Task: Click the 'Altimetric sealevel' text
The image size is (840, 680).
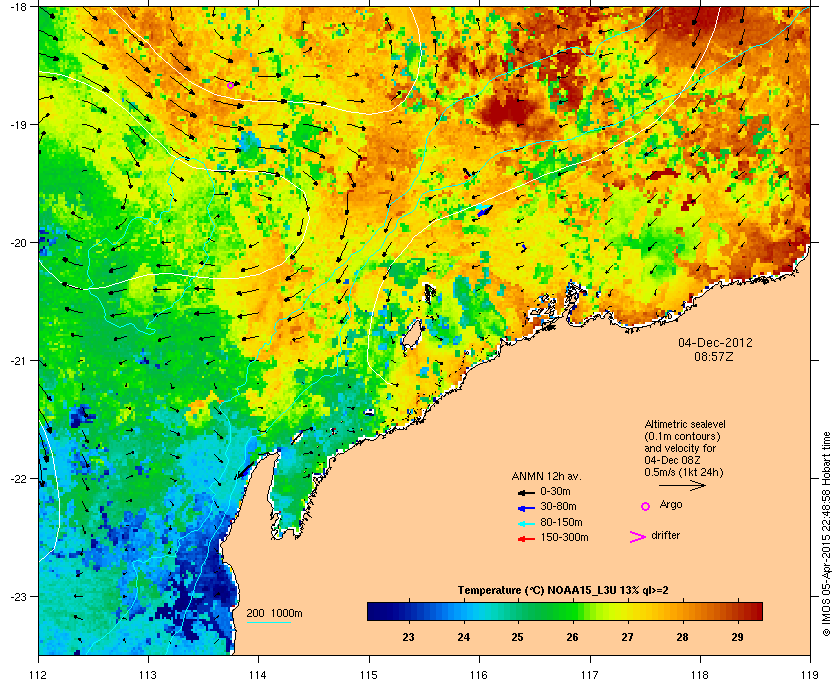Action: tap(685, 424)
